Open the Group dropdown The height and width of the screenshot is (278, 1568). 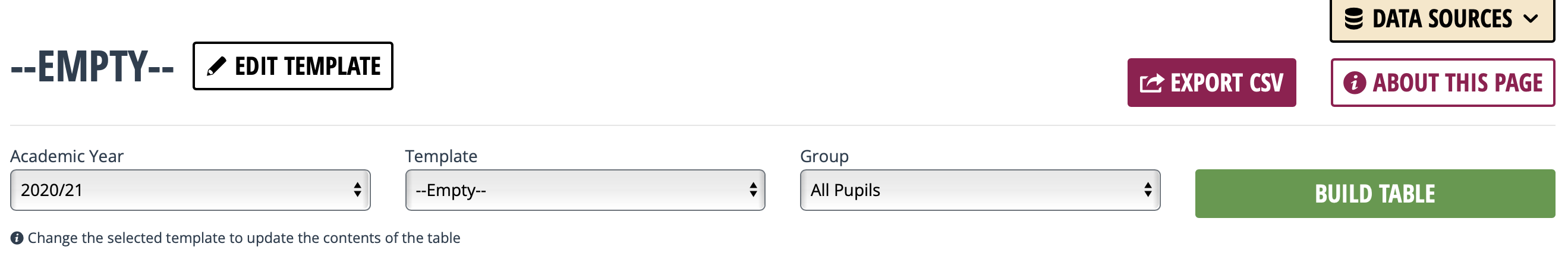click(x=980, y=190)
